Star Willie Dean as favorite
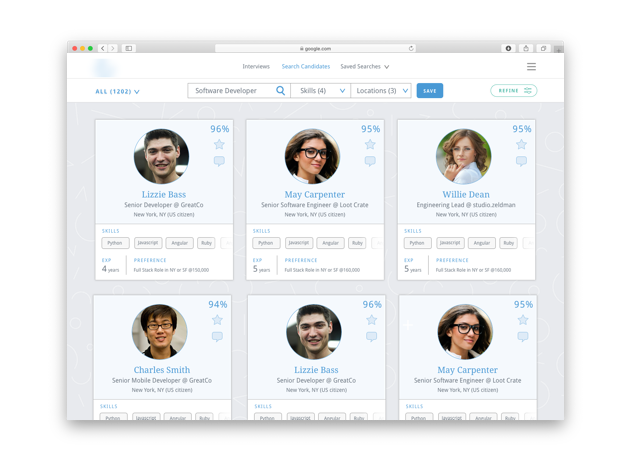The height and width of the screenshot is (462, 630). [521, 144]
